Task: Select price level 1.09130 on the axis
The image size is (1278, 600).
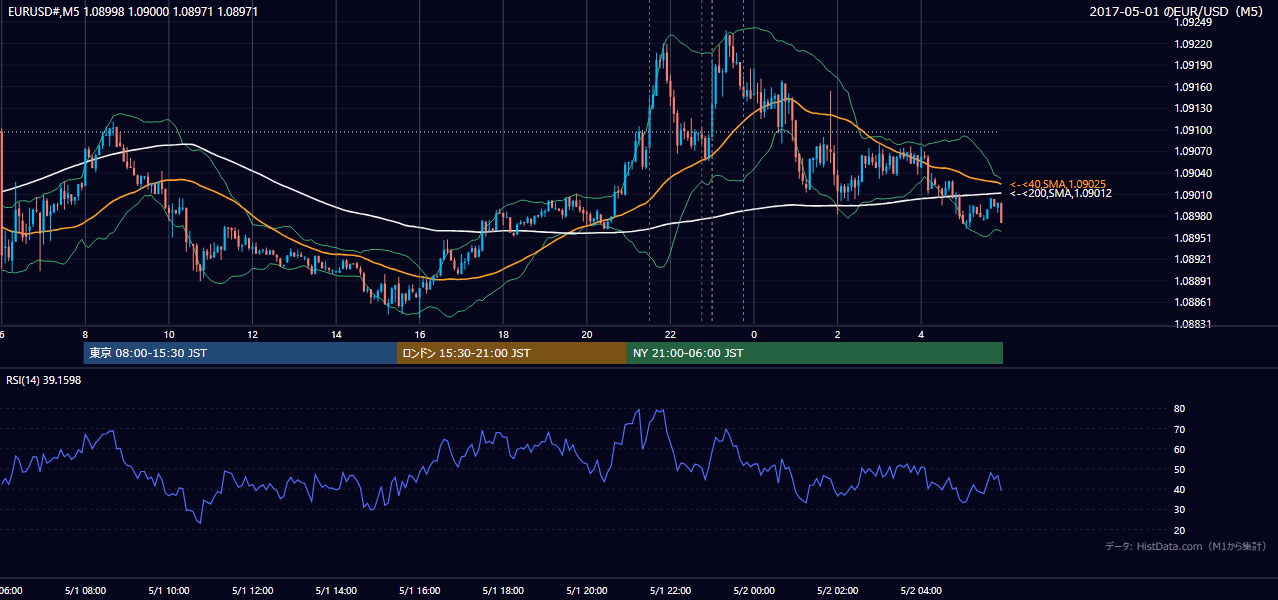Action: (1194, 108)
